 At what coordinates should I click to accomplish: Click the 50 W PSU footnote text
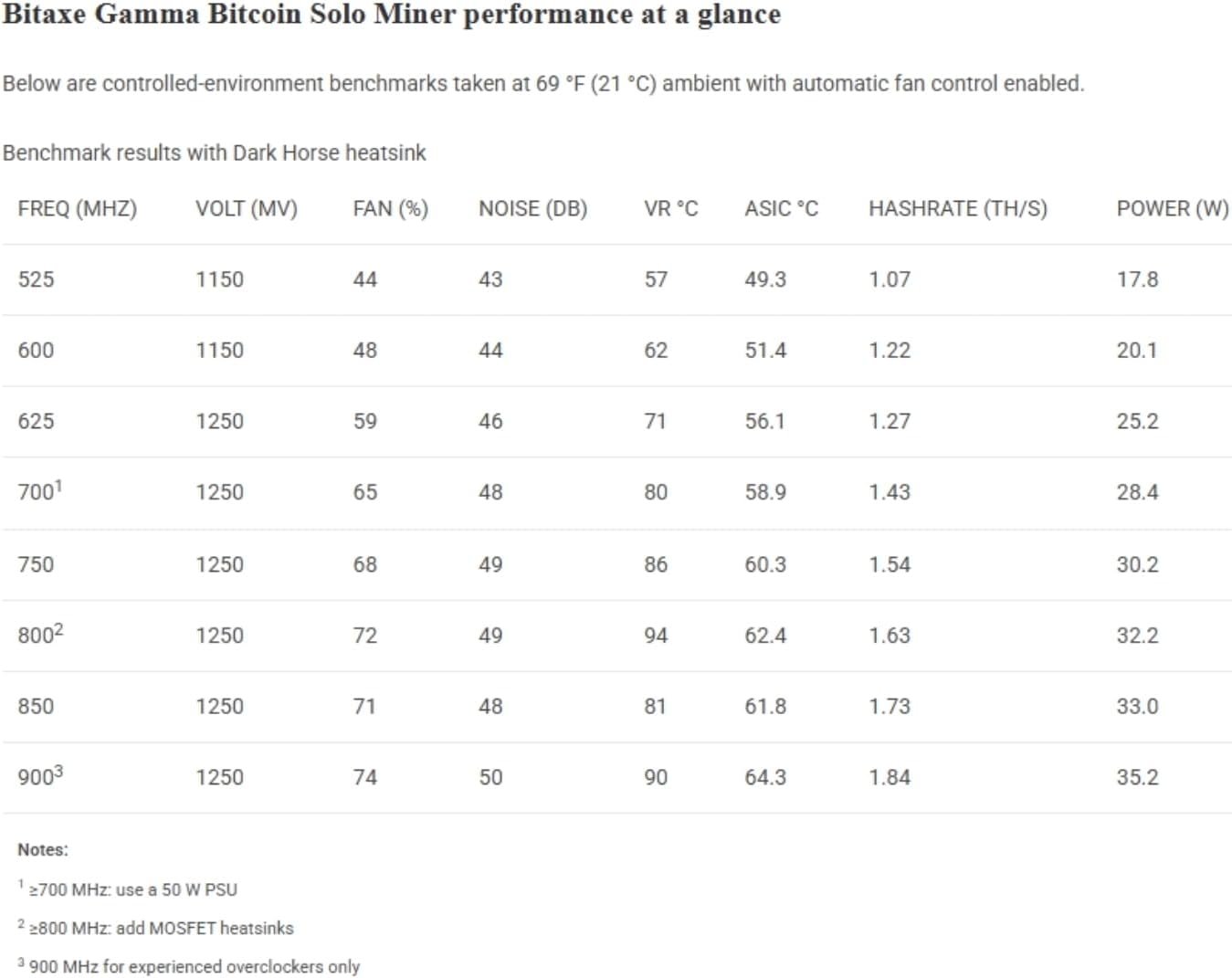[x=132, y=889]
